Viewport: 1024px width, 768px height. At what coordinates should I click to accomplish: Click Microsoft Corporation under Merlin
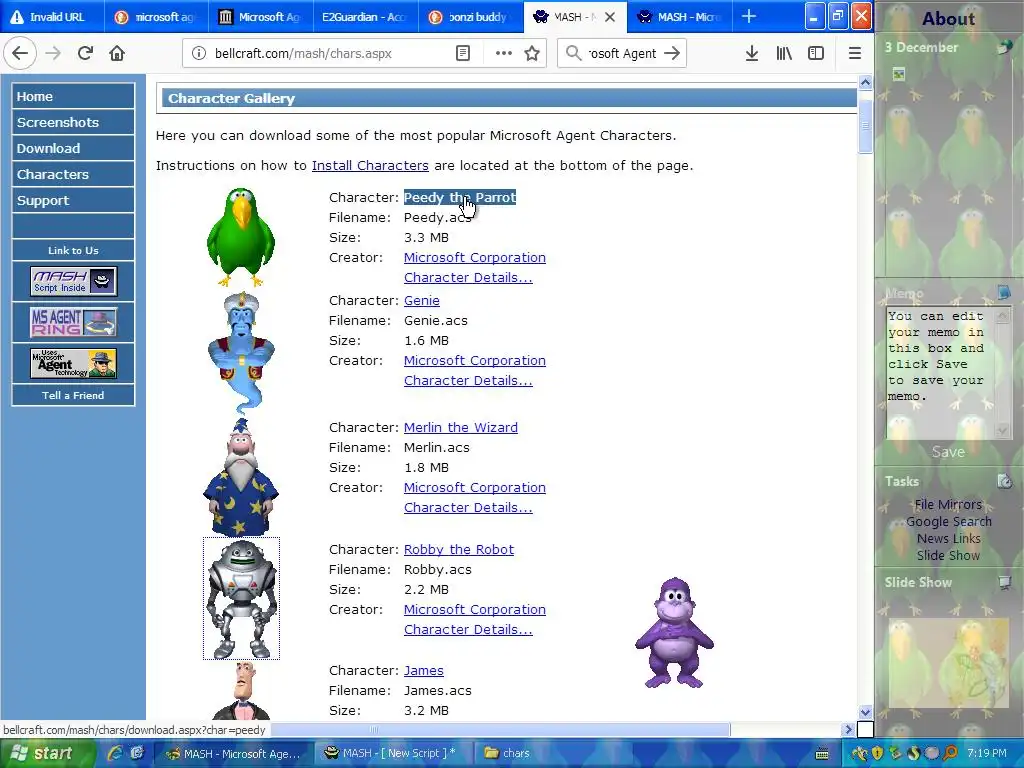475,487
